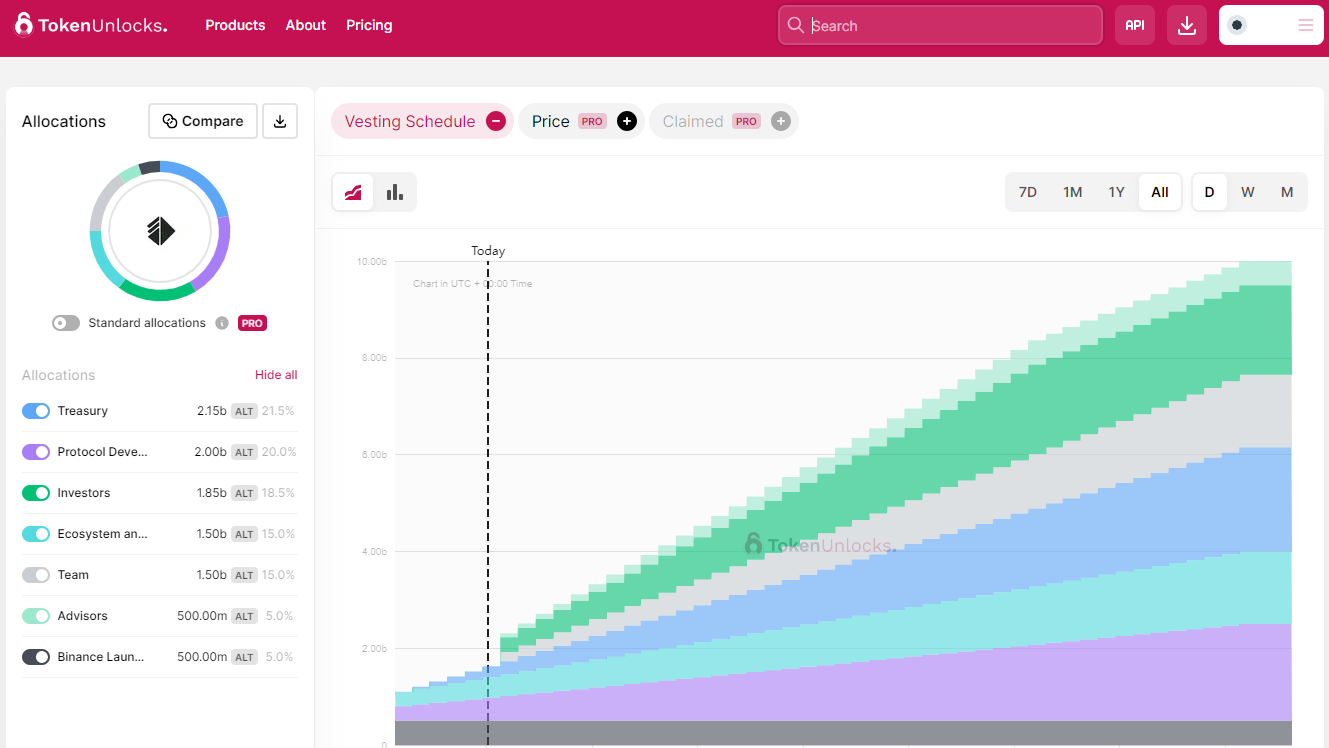Screen dimensions: 1329x748
Task: Switch chart to weekly W interval
Action: [x=1247, y=192]
